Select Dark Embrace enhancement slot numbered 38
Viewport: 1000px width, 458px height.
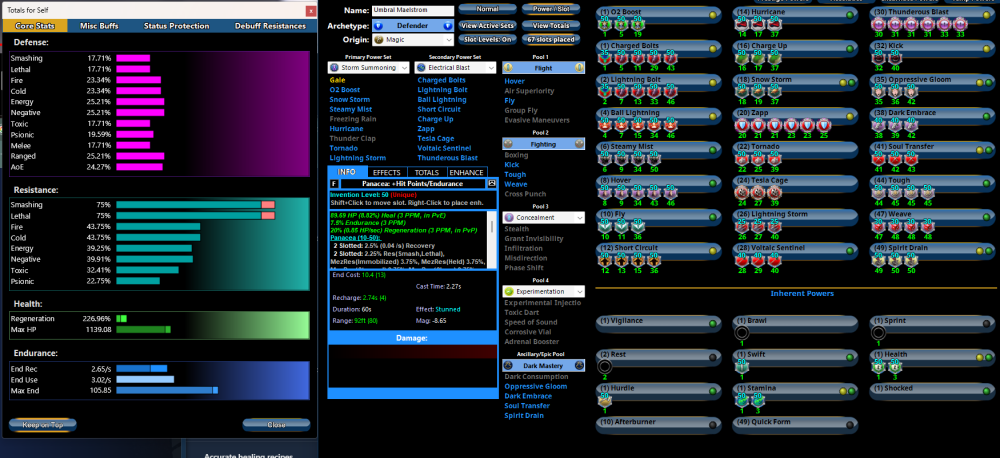coord(879,125)
